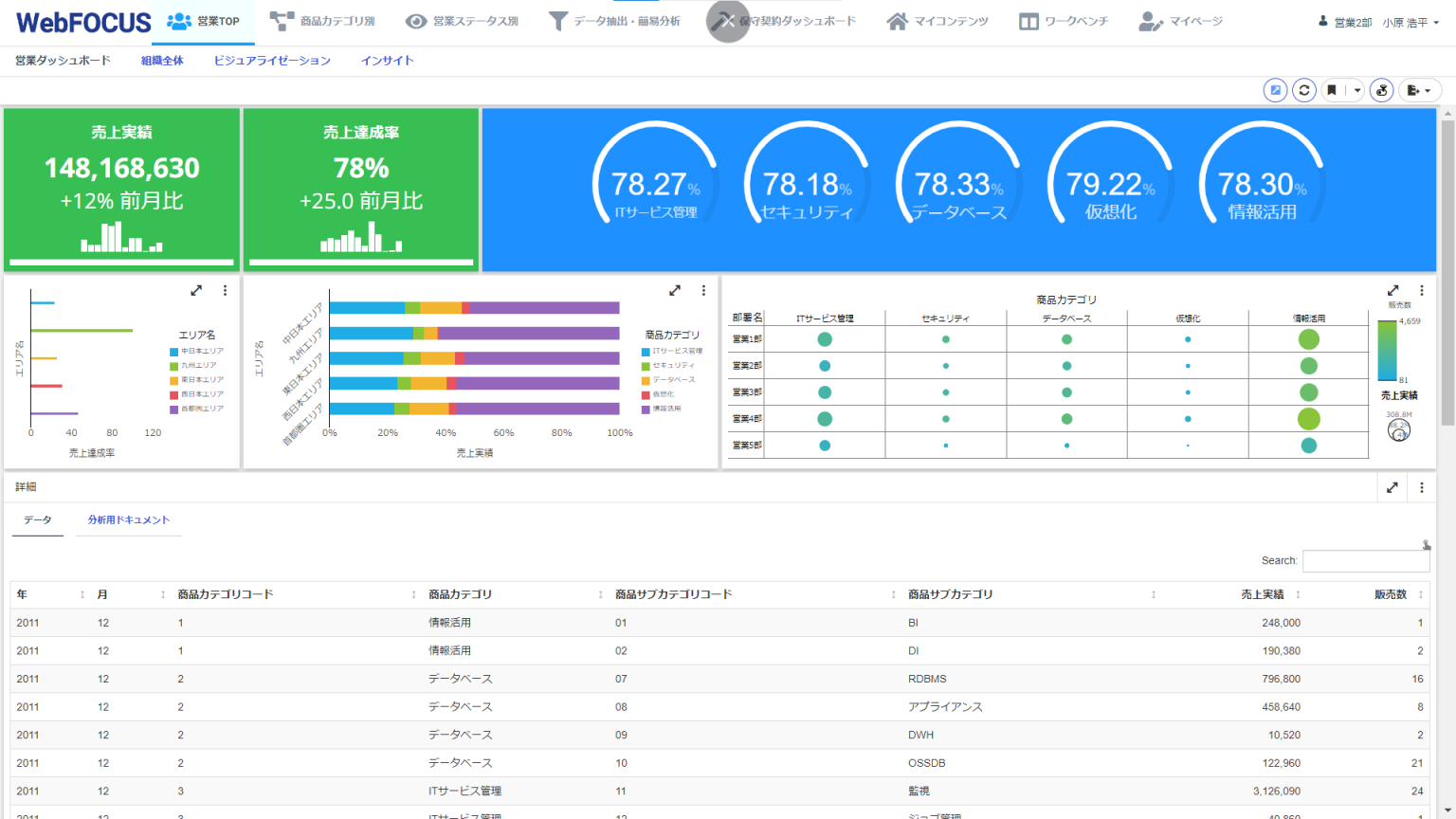Image resolution: width=1456 pixels, height=819 pixels.
Task: Open the マイコンテンツ home icon
Action: (896, 19)
